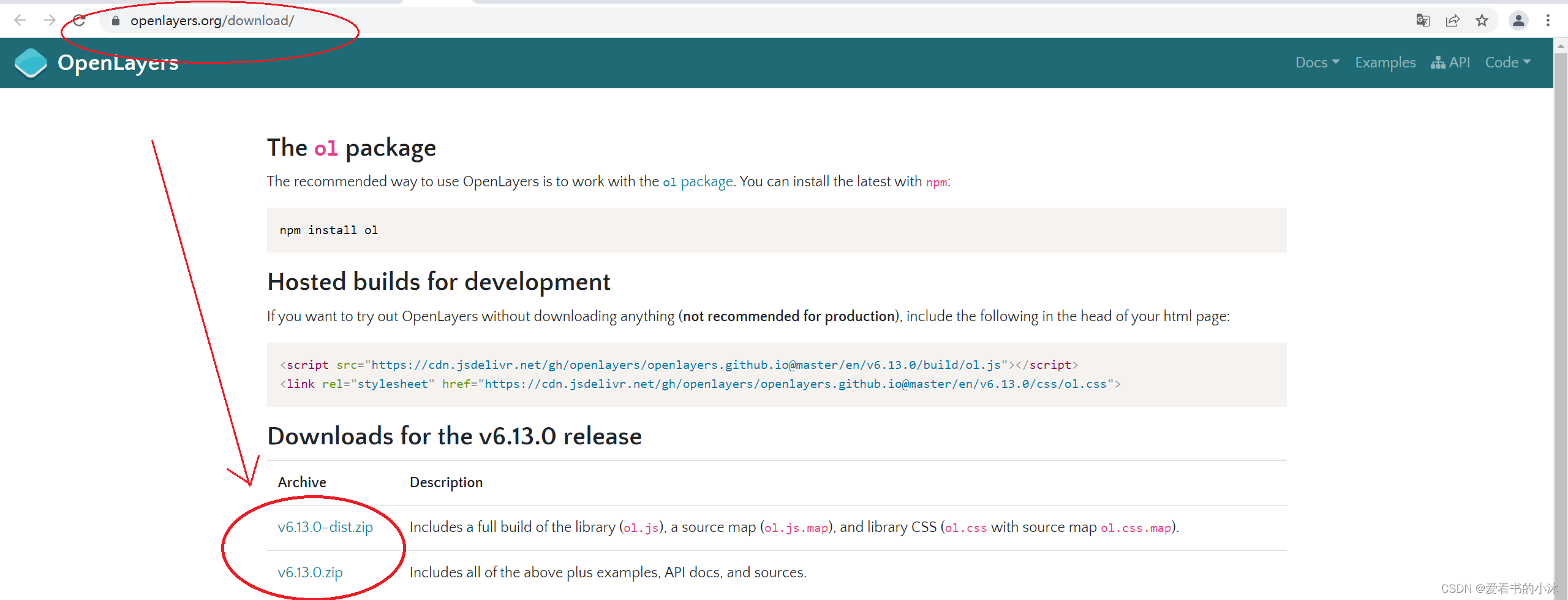Open the user profile icon
This screenshot has height=600, width=1568.
tap(1518, 20)
